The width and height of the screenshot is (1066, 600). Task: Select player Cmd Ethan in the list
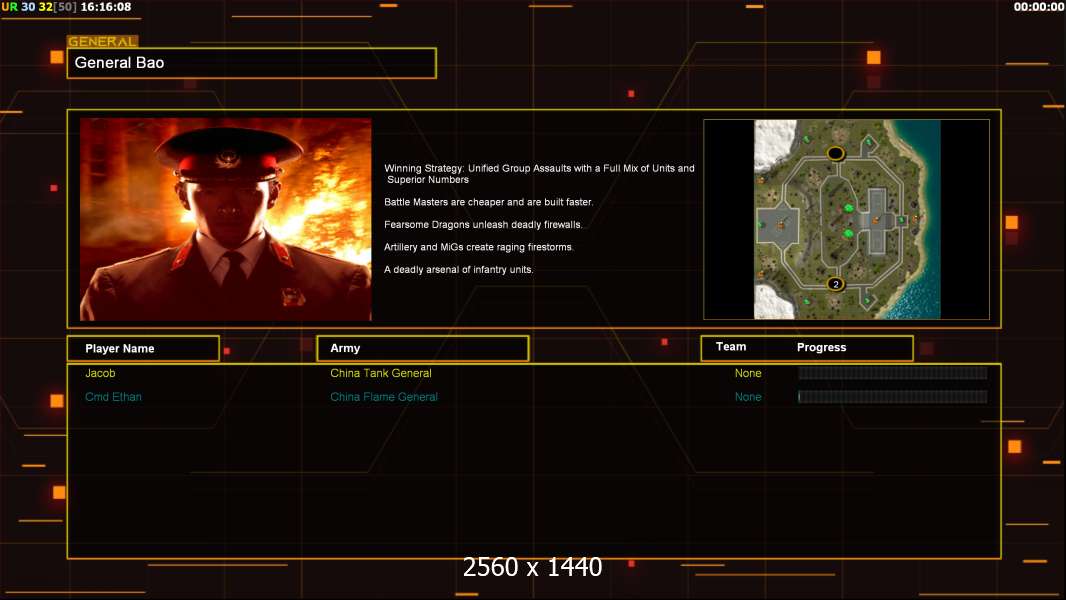coord(113,397)
